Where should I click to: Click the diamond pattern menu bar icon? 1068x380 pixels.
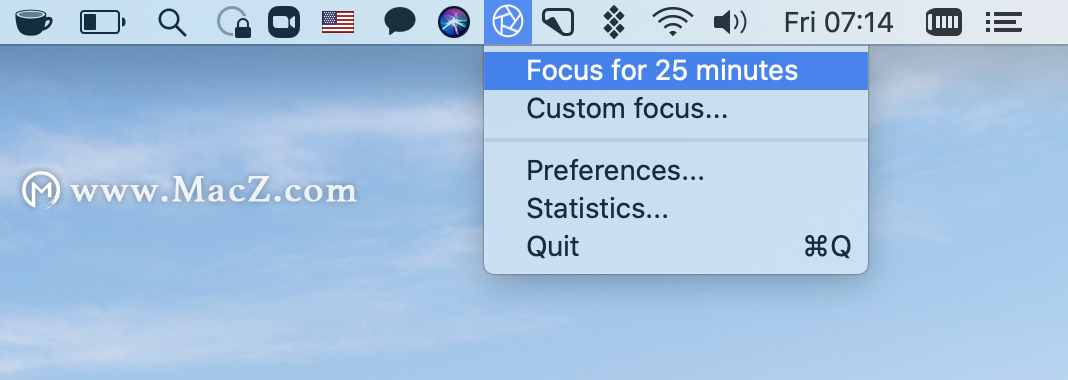(x=614, y=22)
